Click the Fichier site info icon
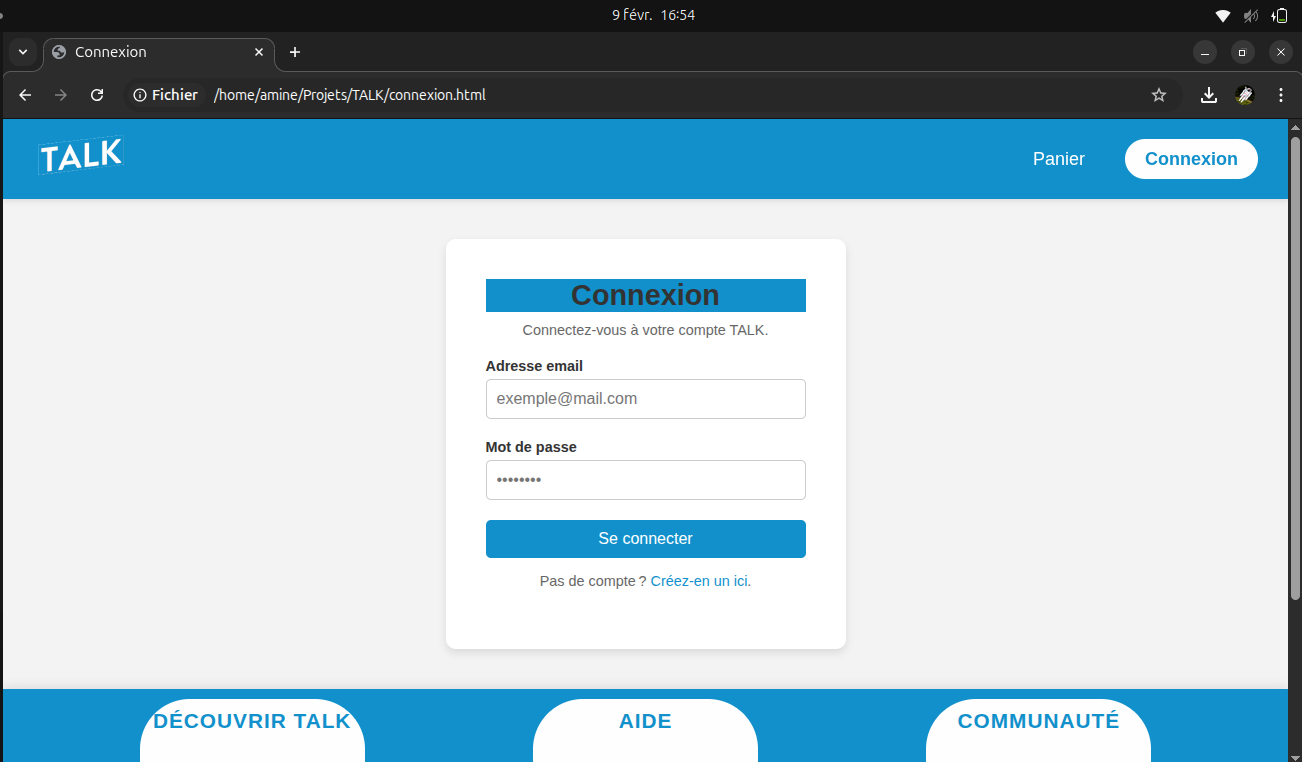 click(x=166, y=95)
